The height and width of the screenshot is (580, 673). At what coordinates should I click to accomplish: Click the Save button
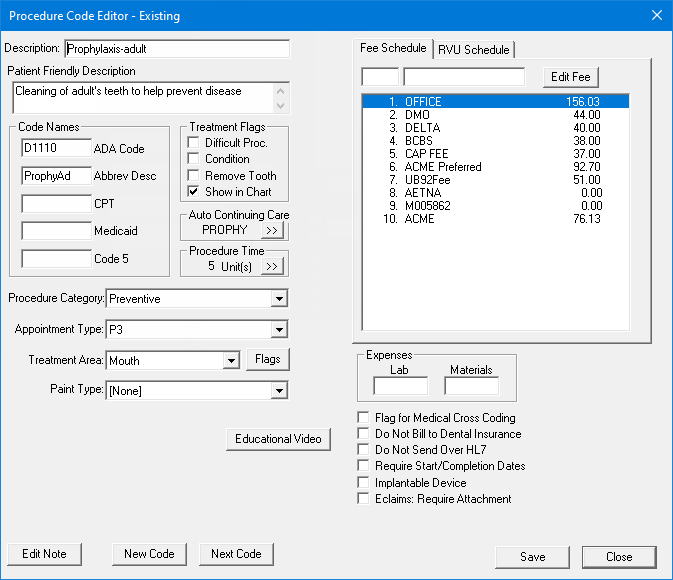pyautogui.click(x=532, y=557)
